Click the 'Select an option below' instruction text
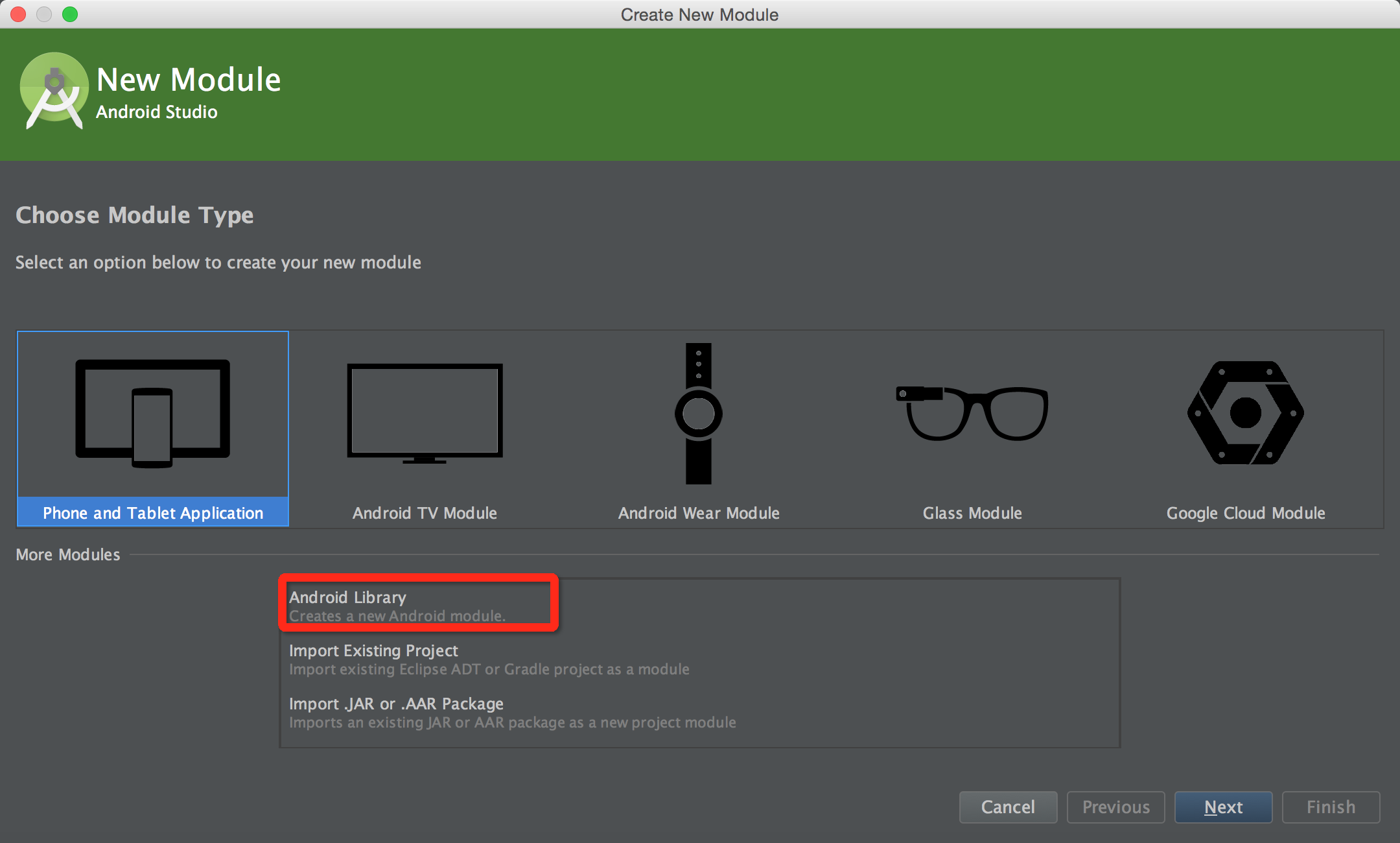The height and width of the screenshot is (843, 1400). pyautogui.click(x=218, y=263)
